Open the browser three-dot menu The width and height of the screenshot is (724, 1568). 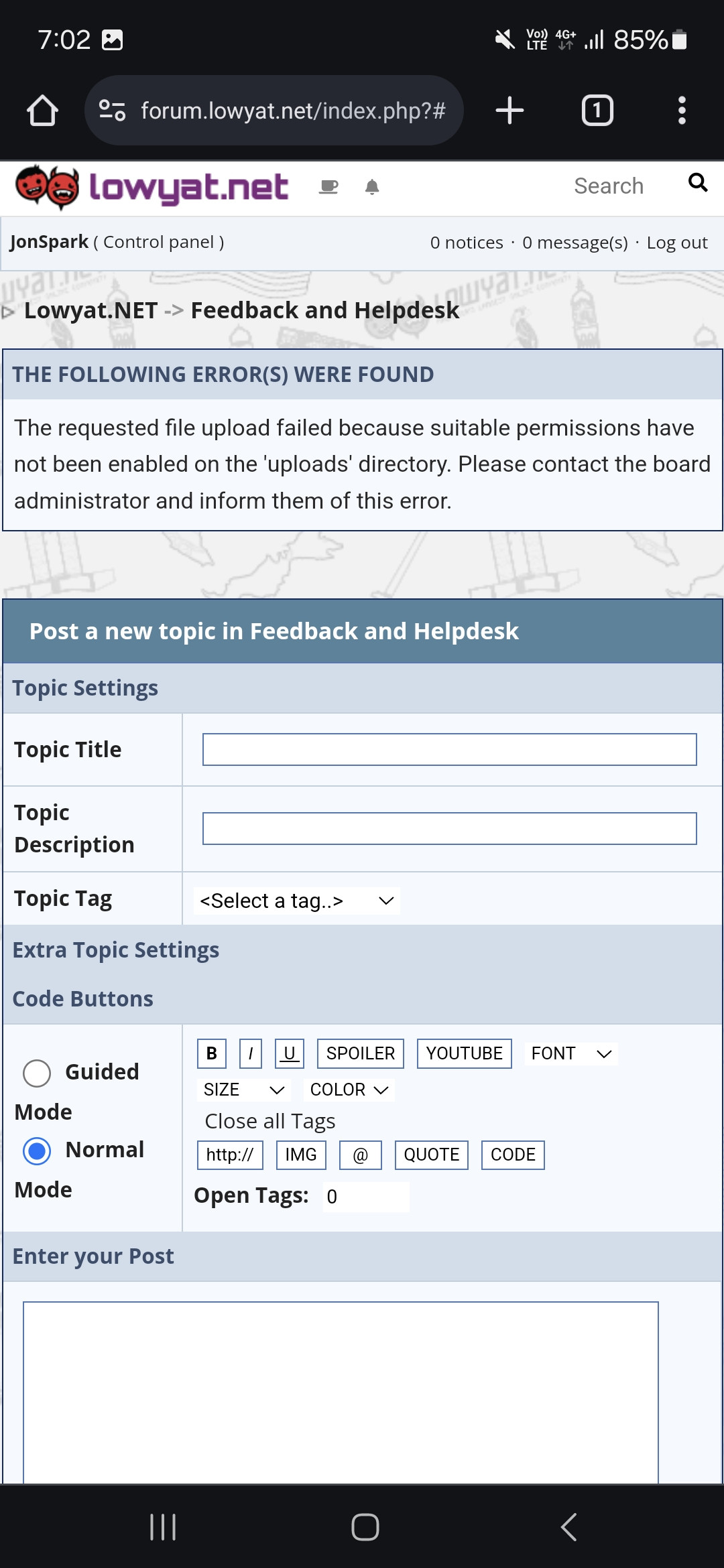(x=682, y=111)
